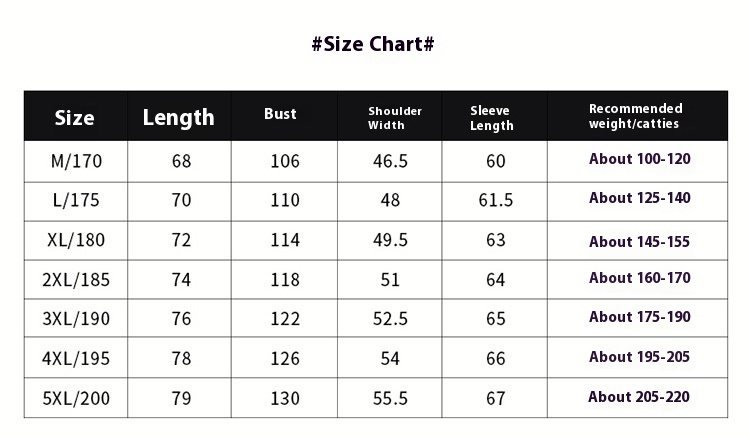Screen dimensions: 750x442
Task: Click the 4XL/195 size cell
Action: coord(76,358)
